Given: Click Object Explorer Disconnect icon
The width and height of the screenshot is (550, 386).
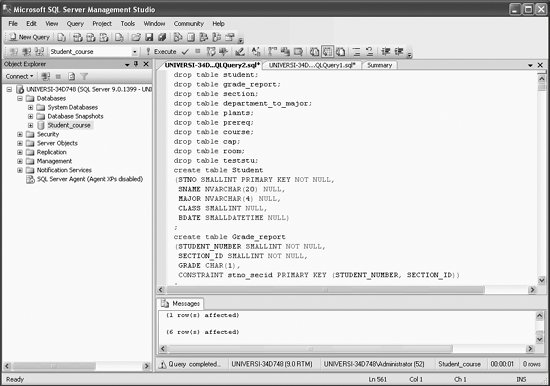Looking at the screenshot, I should click(46, 76).
